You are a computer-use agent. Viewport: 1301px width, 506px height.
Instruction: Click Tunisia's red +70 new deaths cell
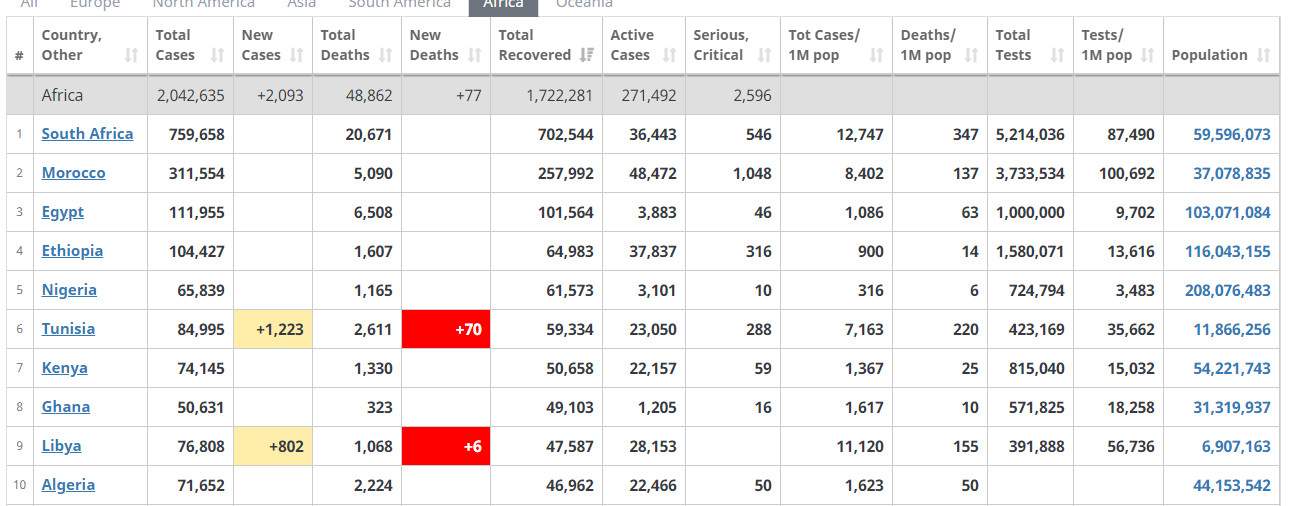(x=446, y=329)
